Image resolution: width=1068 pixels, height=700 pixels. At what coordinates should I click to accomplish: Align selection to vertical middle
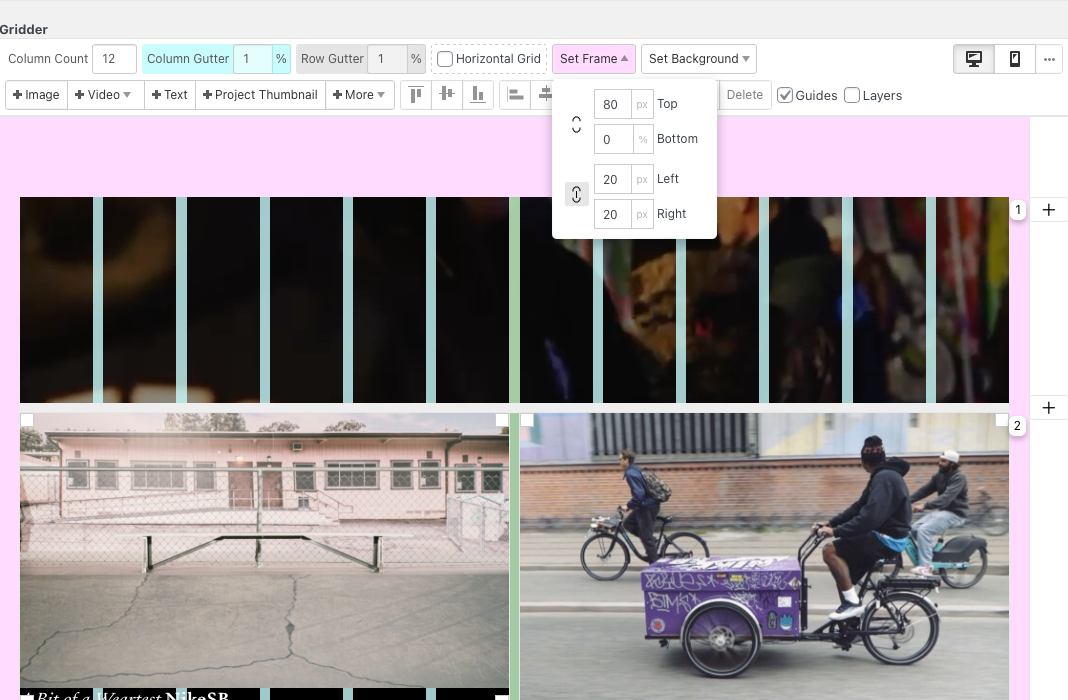pos(447,95)
